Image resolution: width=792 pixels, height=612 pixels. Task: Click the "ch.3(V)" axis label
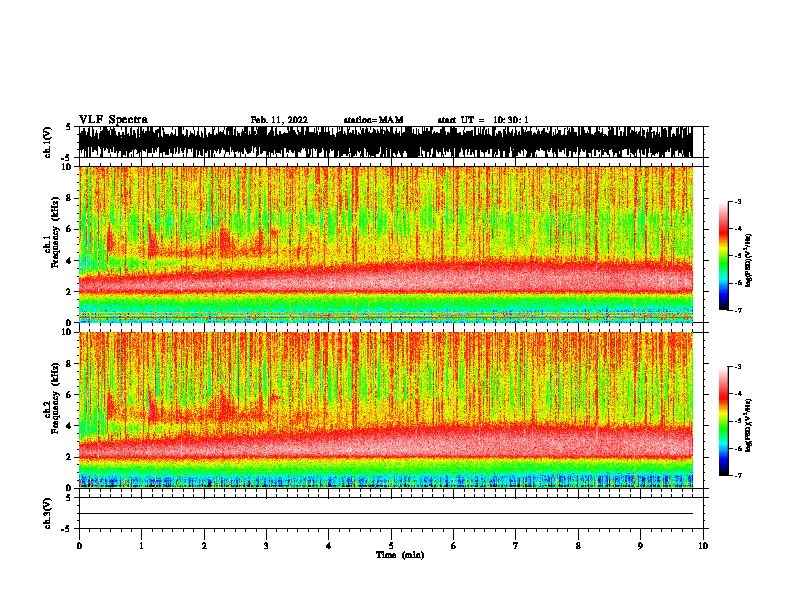click(48, 513)
